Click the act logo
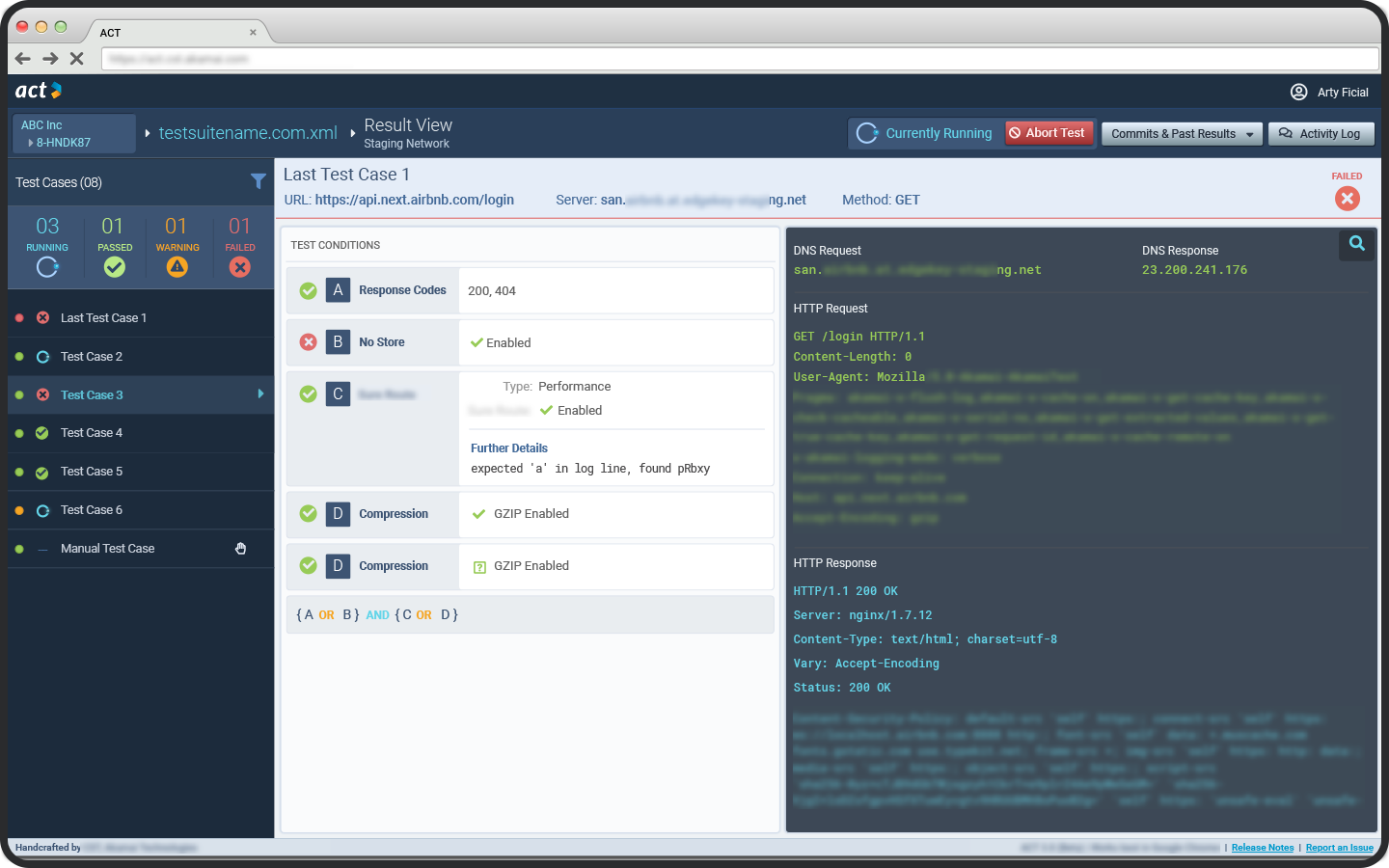1389x868 pixels. (x=39, y=91)
